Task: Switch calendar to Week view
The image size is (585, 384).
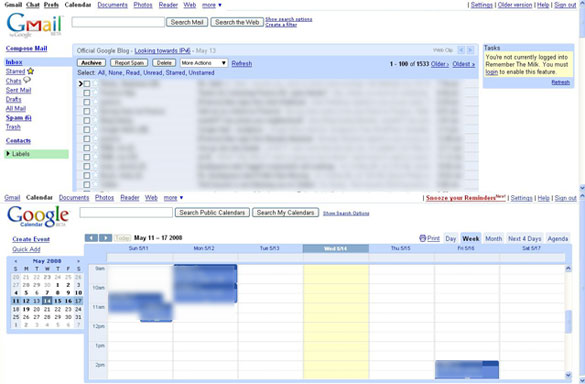Action: [470, 238]
